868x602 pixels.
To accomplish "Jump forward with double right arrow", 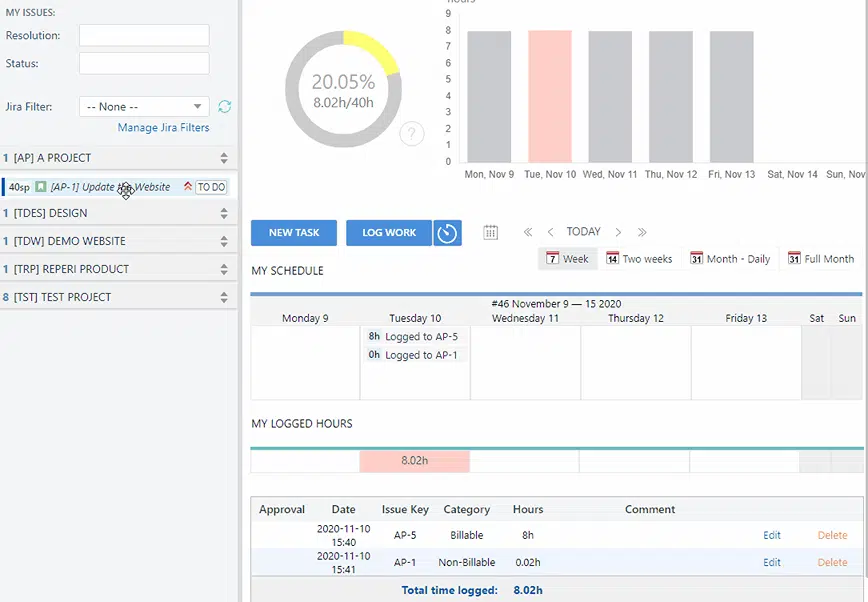I will click(642, 232).
